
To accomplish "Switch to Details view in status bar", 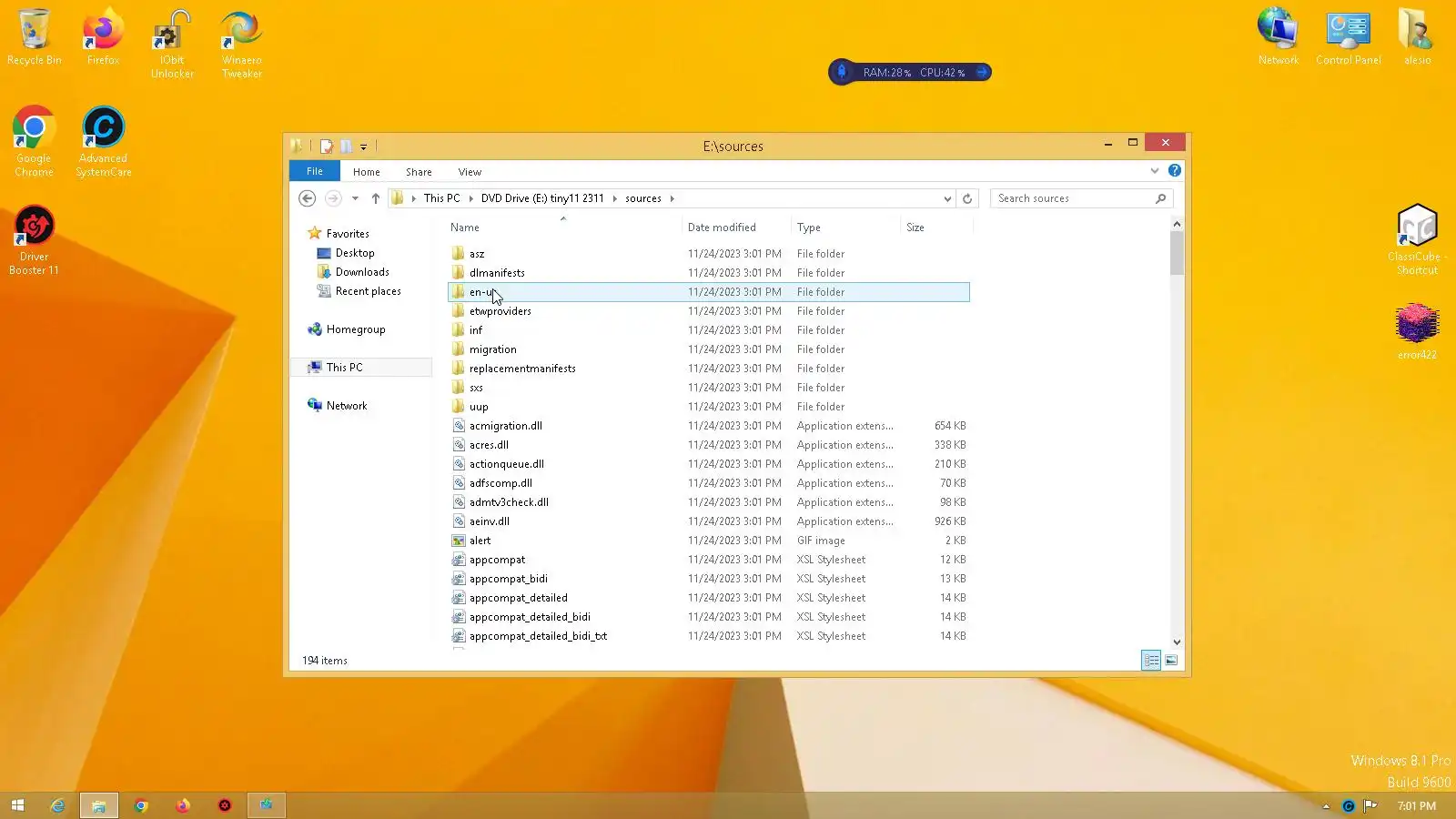I will 1151,661.
